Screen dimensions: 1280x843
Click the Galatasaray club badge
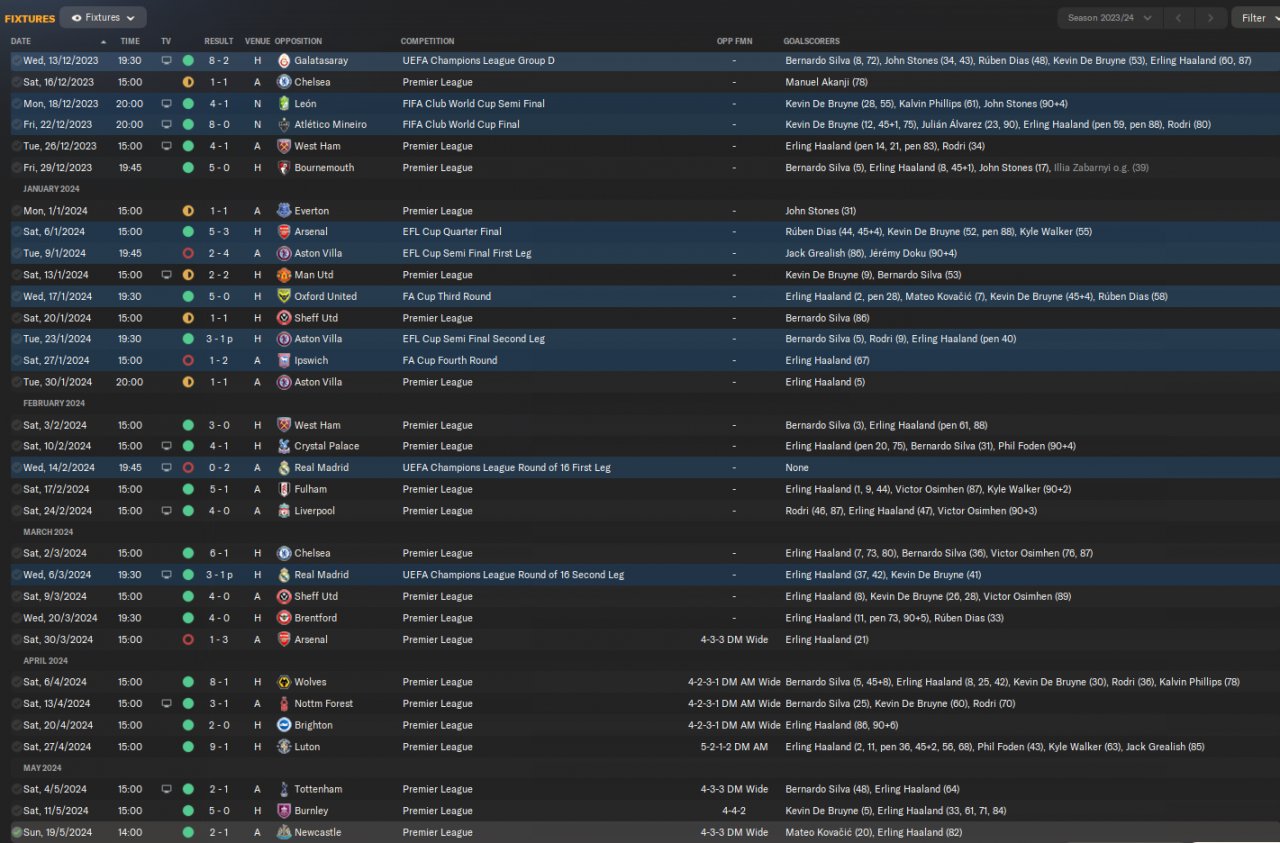284,61
